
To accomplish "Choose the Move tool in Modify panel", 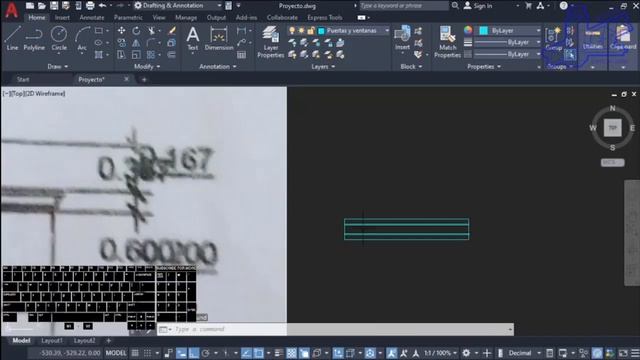I will (x=122, y=31).
